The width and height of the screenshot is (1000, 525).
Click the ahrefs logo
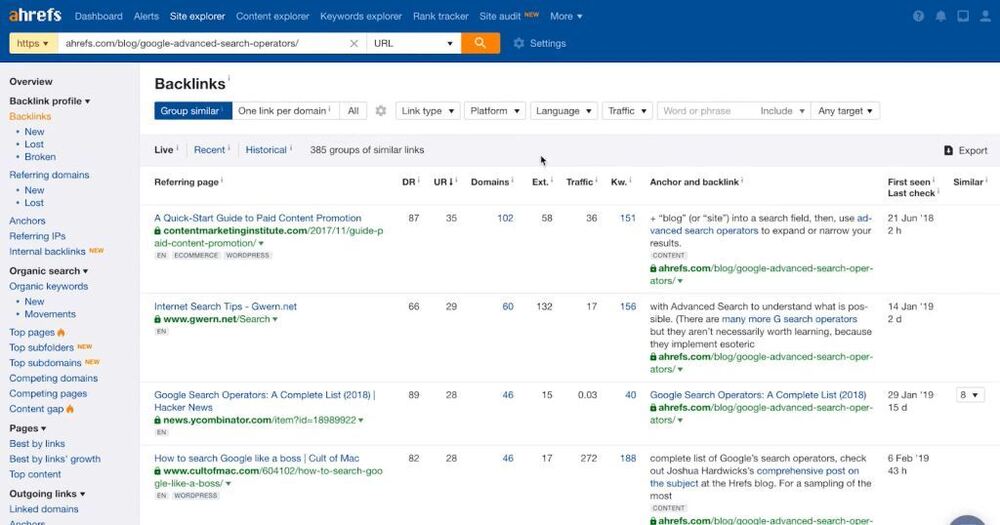click(35, 15)
